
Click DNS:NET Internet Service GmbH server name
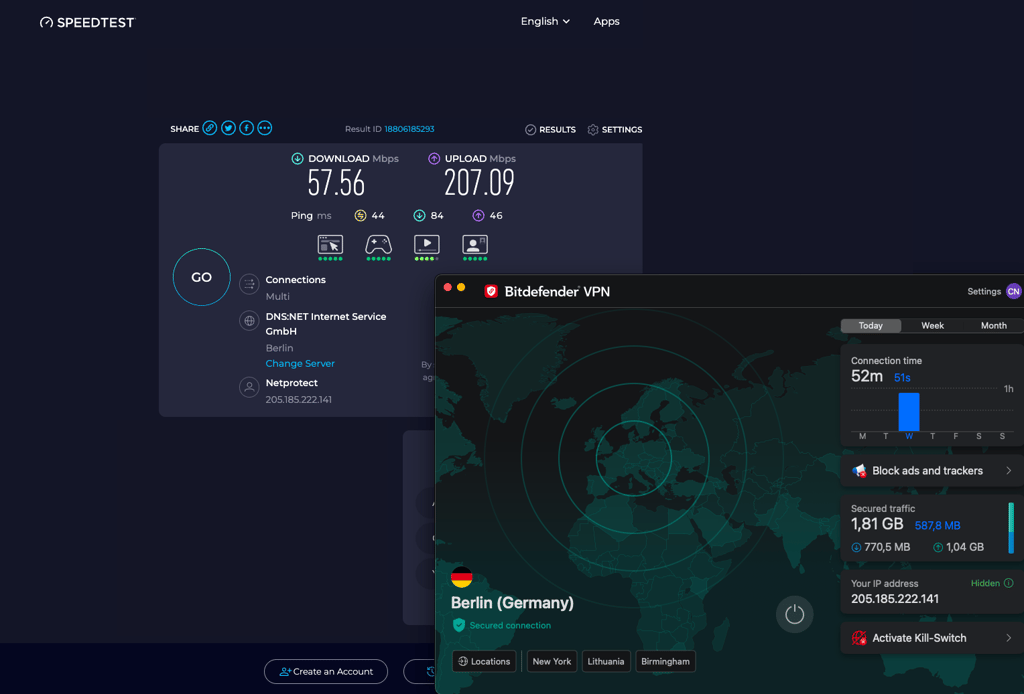(326, 324)
